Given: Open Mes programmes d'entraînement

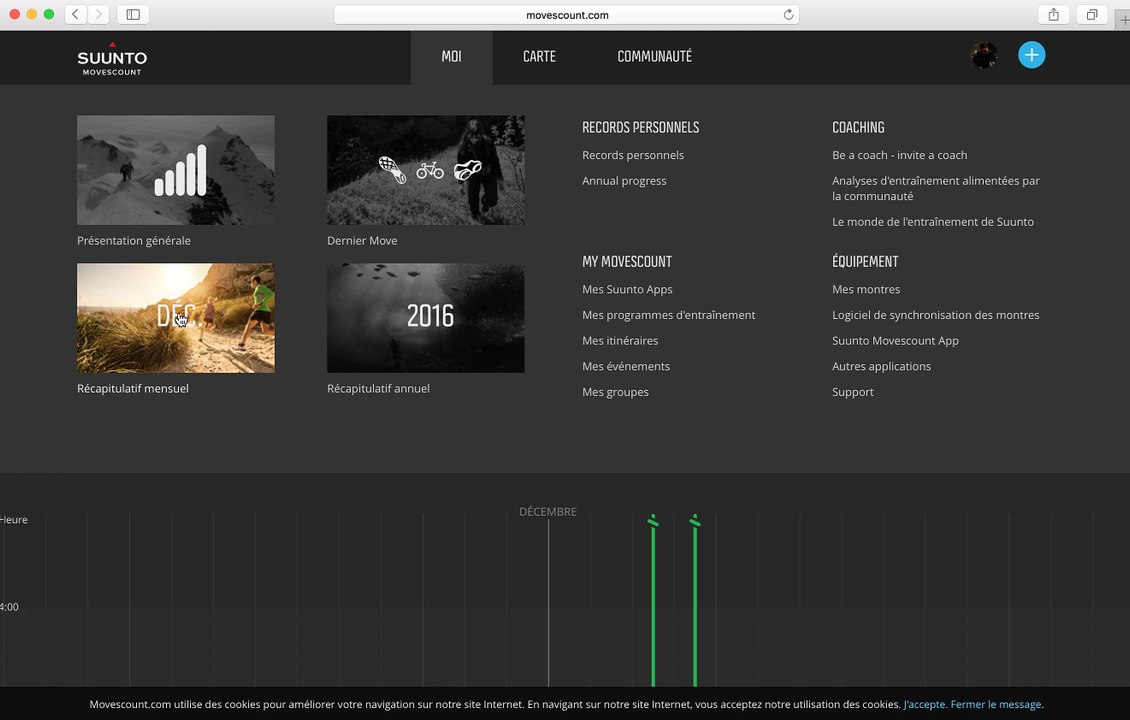Looking at the screenshot, I should pos(669,315).
